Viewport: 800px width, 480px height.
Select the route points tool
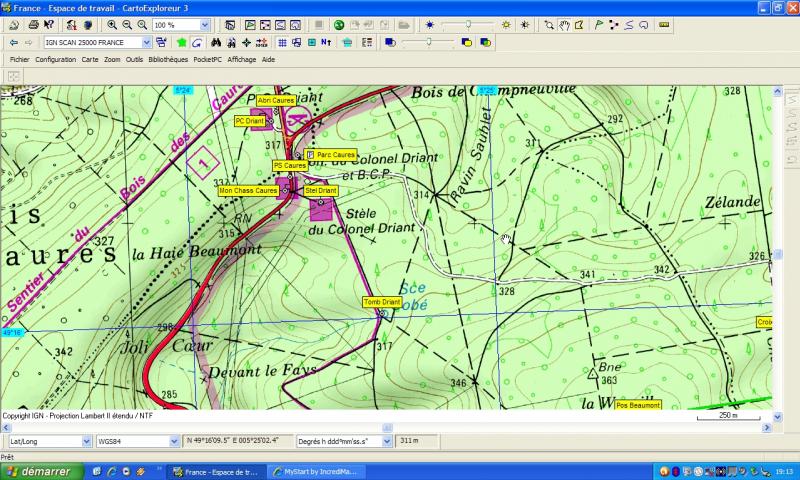pyautogui.click(x=614, y=24)
